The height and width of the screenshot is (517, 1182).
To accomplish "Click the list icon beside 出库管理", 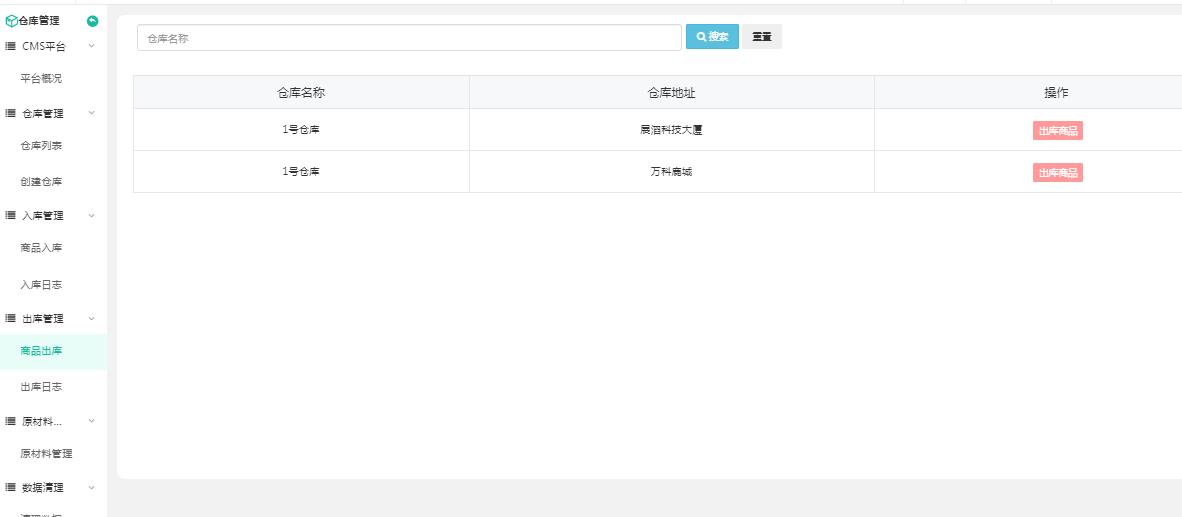I will pos(11,318).
